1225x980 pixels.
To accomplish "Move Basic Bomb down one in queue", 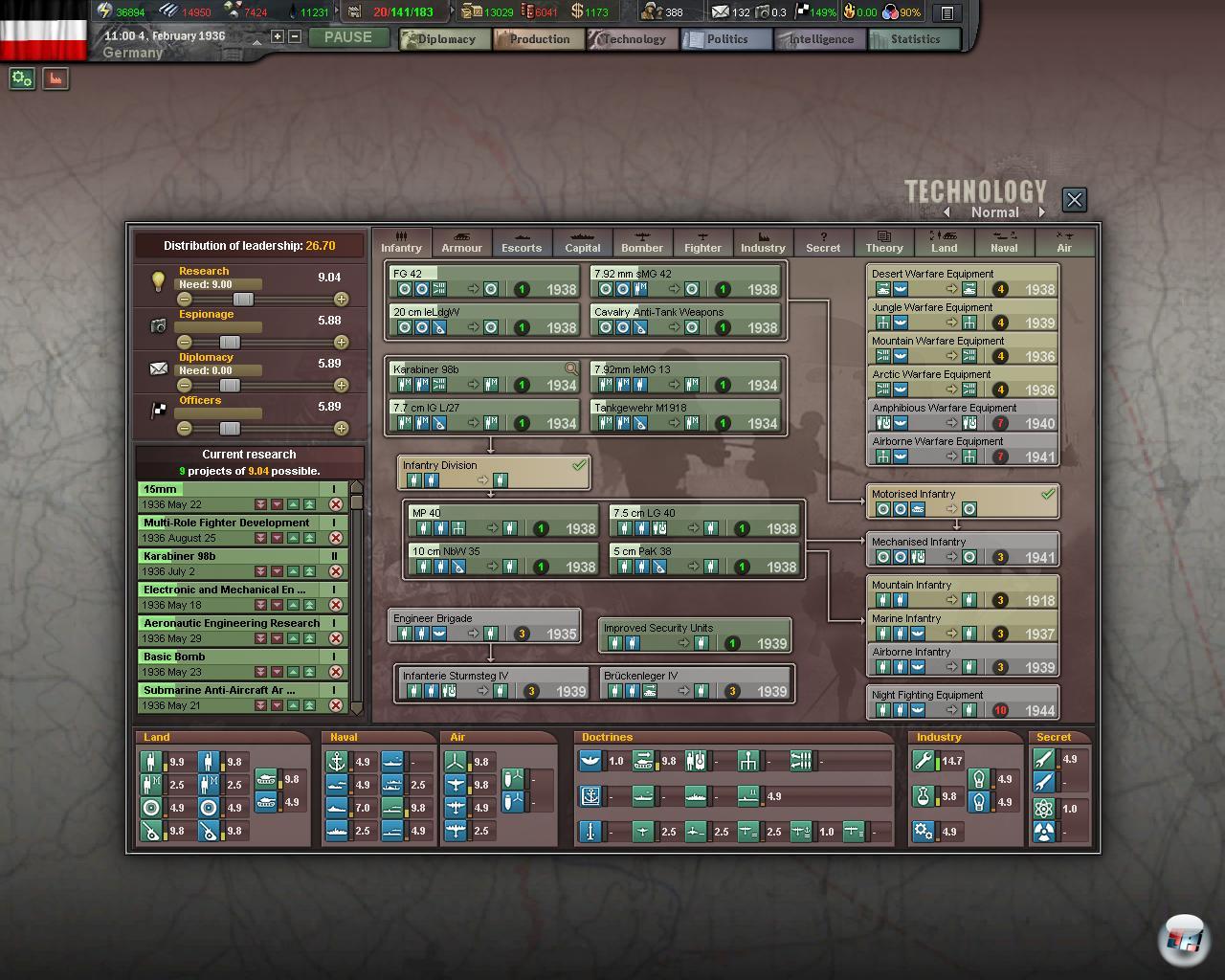I will point(277,672).
